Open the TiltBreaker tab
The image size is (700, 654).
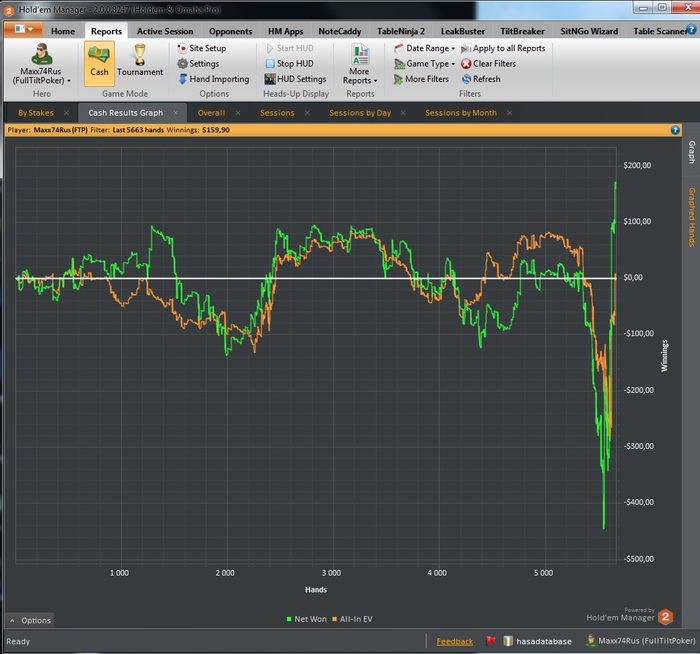point(522,31)
